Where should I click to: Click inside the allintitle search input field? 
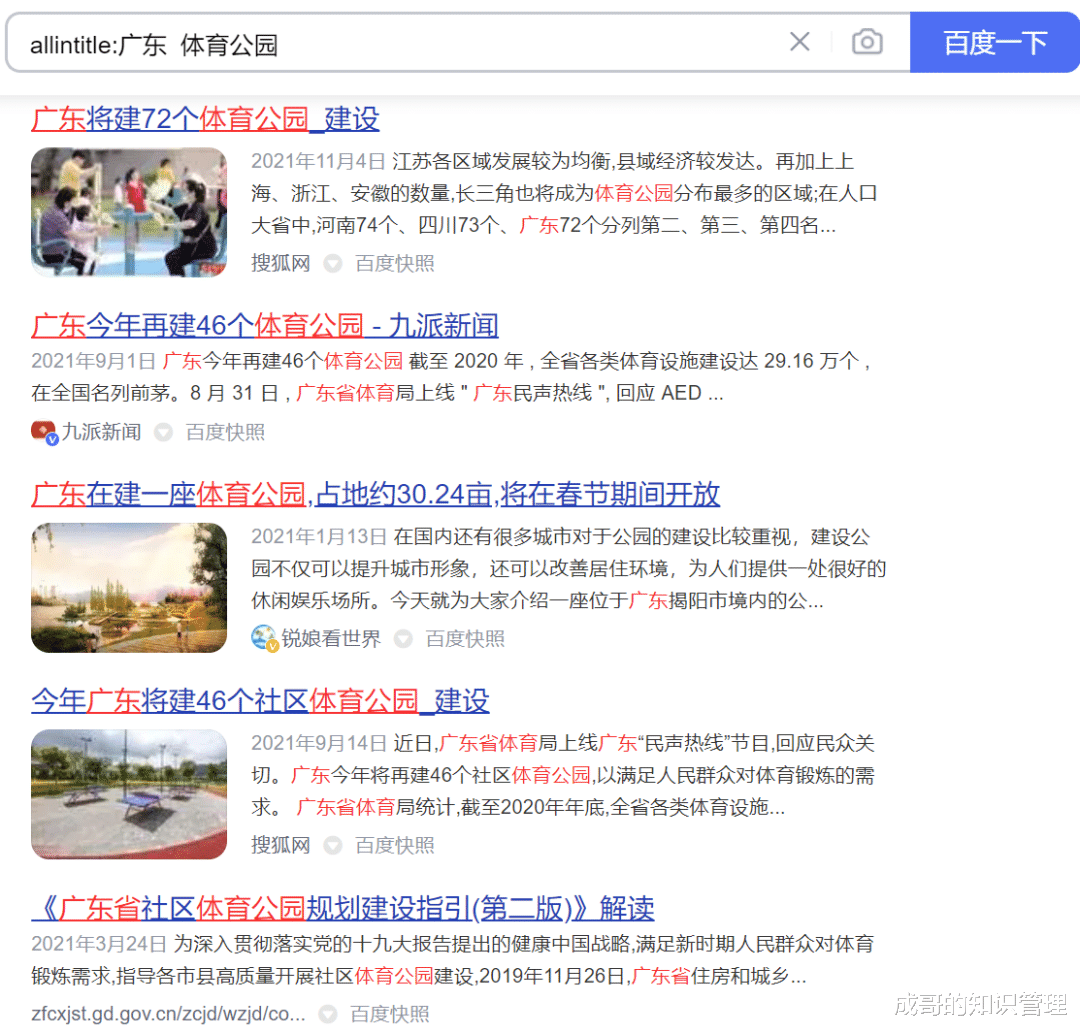click(400, 42)
